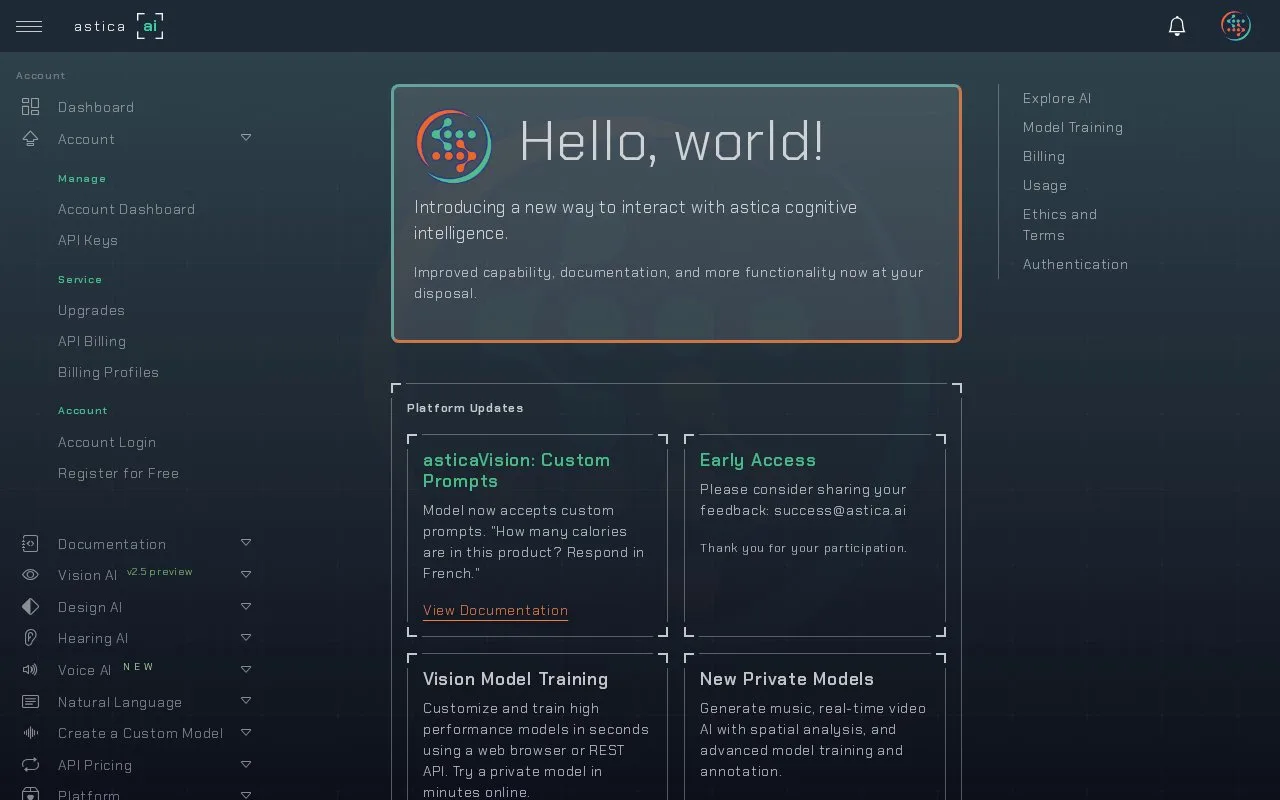Viewport: 1280px width, 800px height.
Task: Jump to Model Training section
Action: coord(1073,127)
